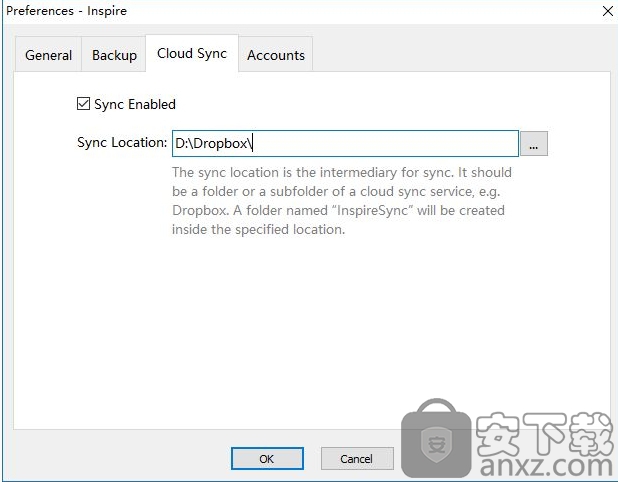Click the Sync Enabled label text

pos(135,104)
